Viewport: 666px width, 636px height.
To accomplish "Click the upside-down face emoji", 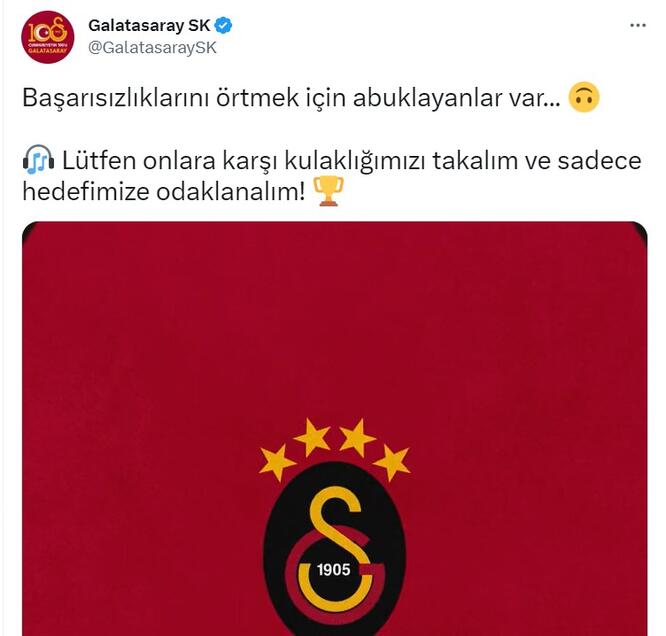I will point(584,97).
